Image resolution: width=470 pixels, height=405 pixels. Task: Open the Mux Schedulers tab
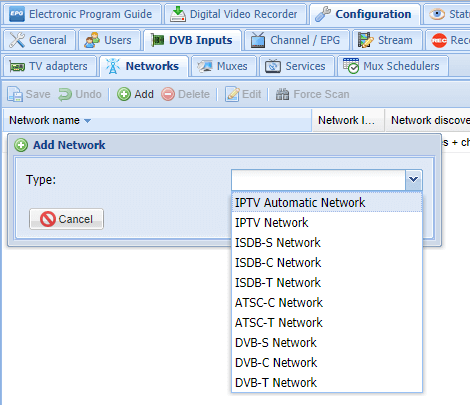pos(392,66)
